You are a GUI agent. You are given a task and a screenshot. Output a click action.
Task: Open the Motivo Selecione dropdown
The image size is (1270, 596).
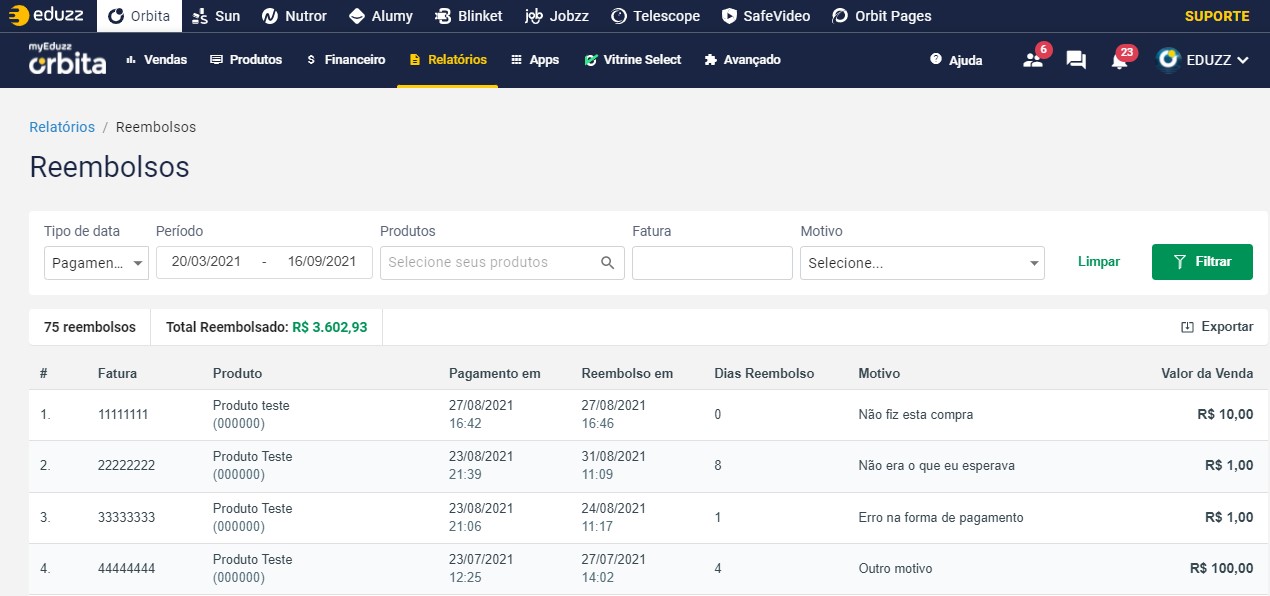tap(922, 263)
